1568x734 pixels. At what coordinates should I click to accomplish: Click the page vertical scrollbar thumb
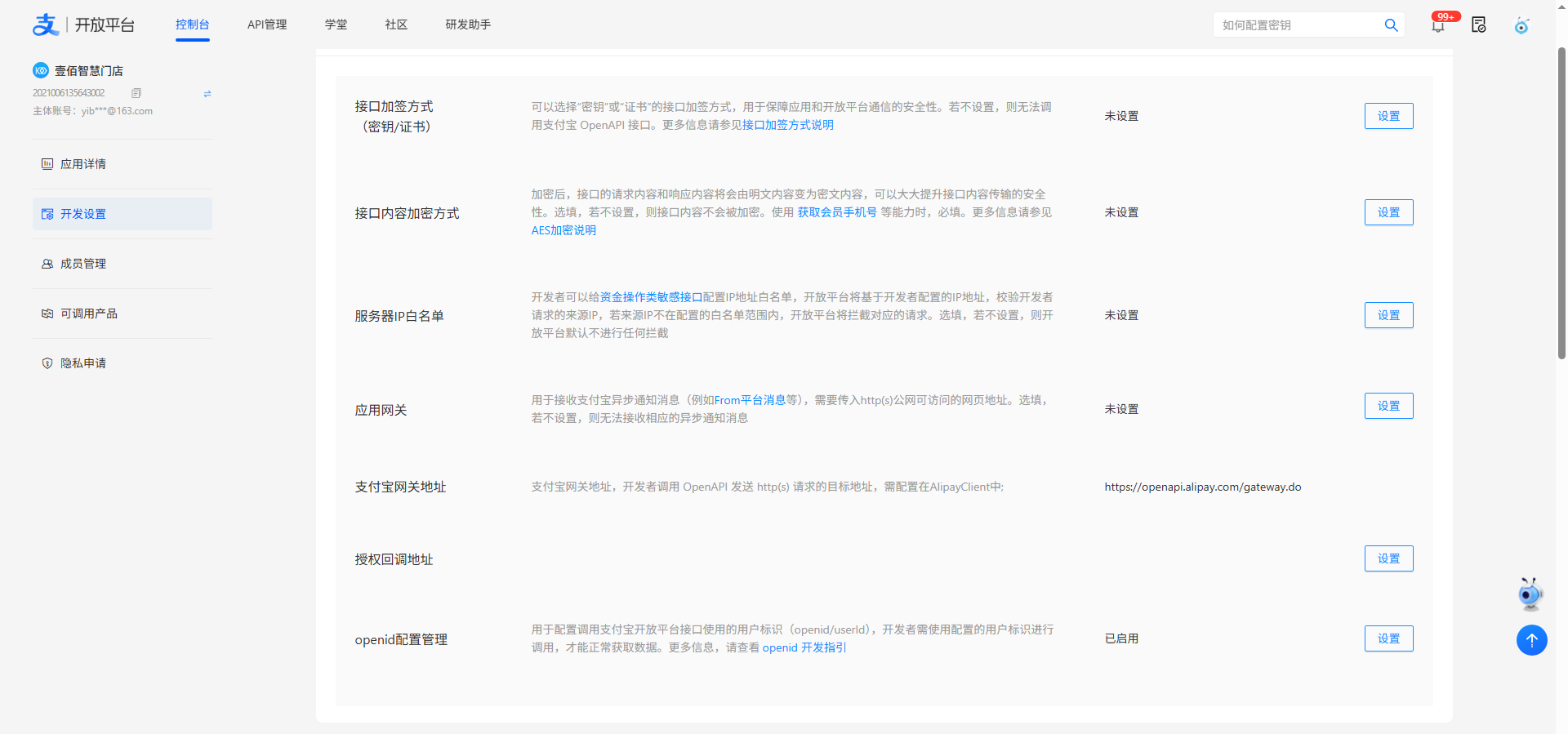point(1561,204)
